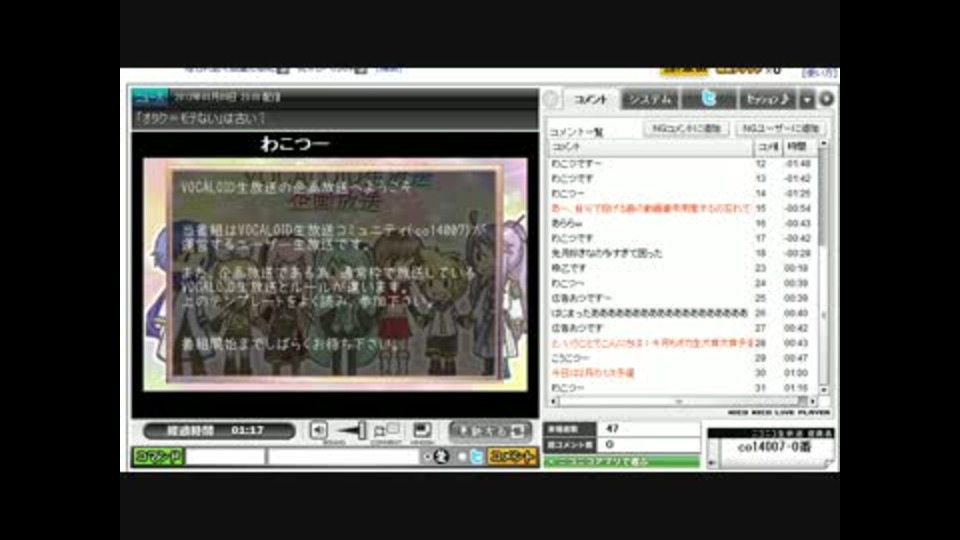The height and width of the screenshot is (540, 960).
Task: Select comment number 18 row
Action: click(x=682, y=253)
